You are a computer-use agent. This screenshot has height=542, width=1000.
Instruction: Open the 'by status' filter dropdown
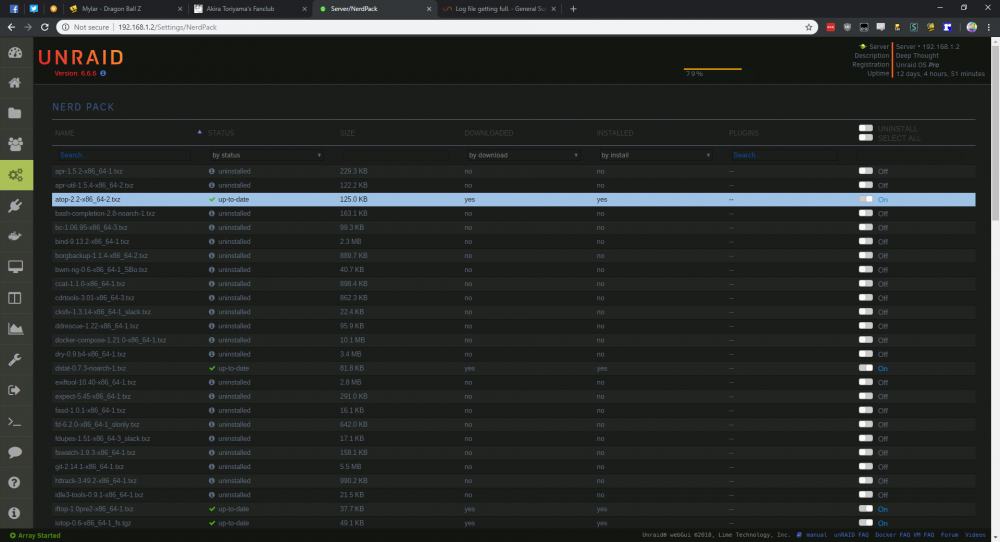tap(266, 155)
